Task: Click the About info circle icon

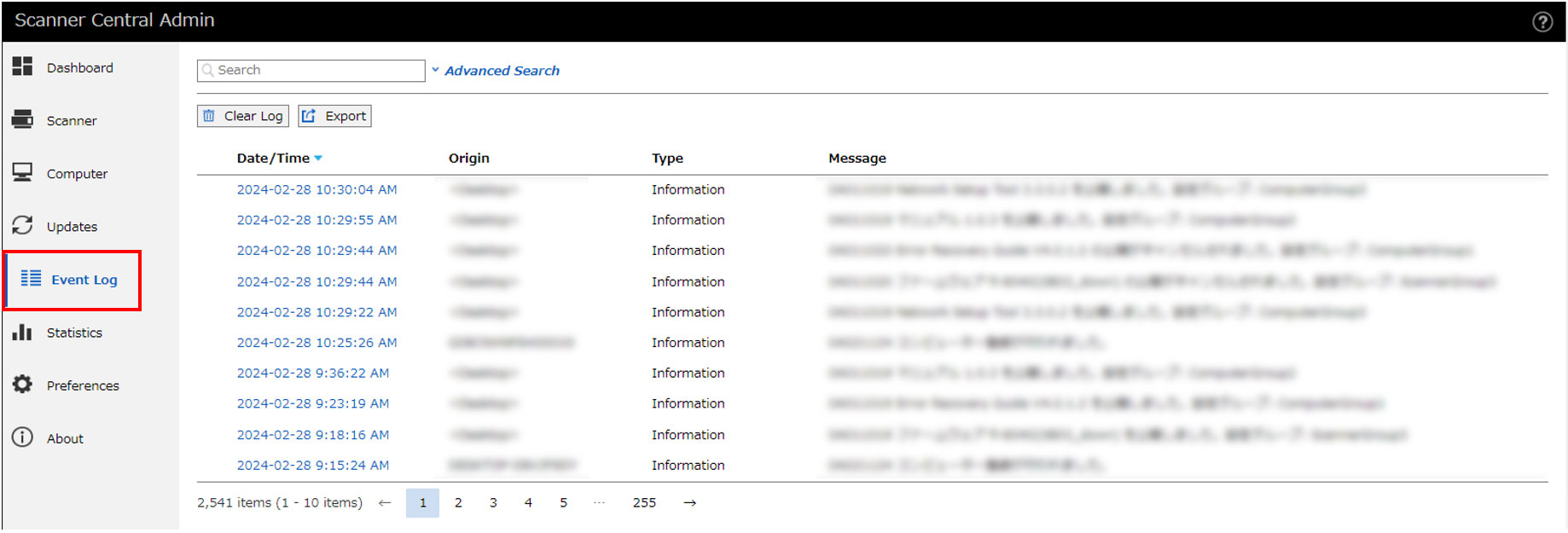Action: (22, 437)
